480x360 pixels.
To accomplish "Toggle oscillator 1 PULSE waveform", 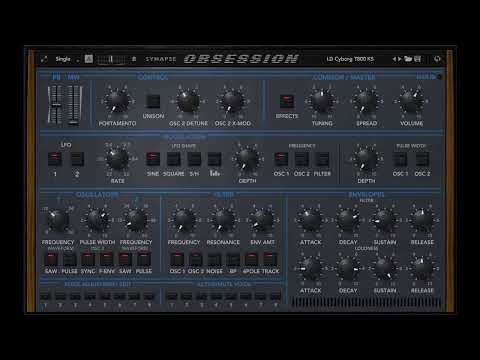I will [69, 259].
